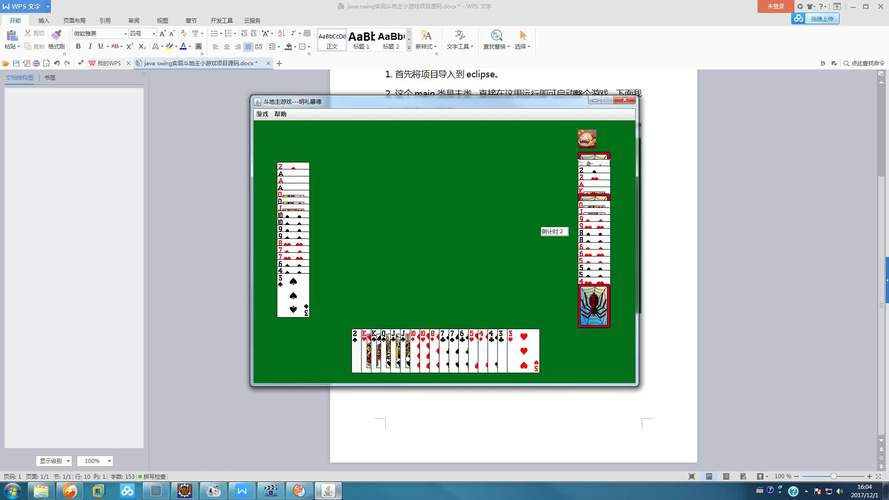
Task: Click the redo icon
Action: 67,63
